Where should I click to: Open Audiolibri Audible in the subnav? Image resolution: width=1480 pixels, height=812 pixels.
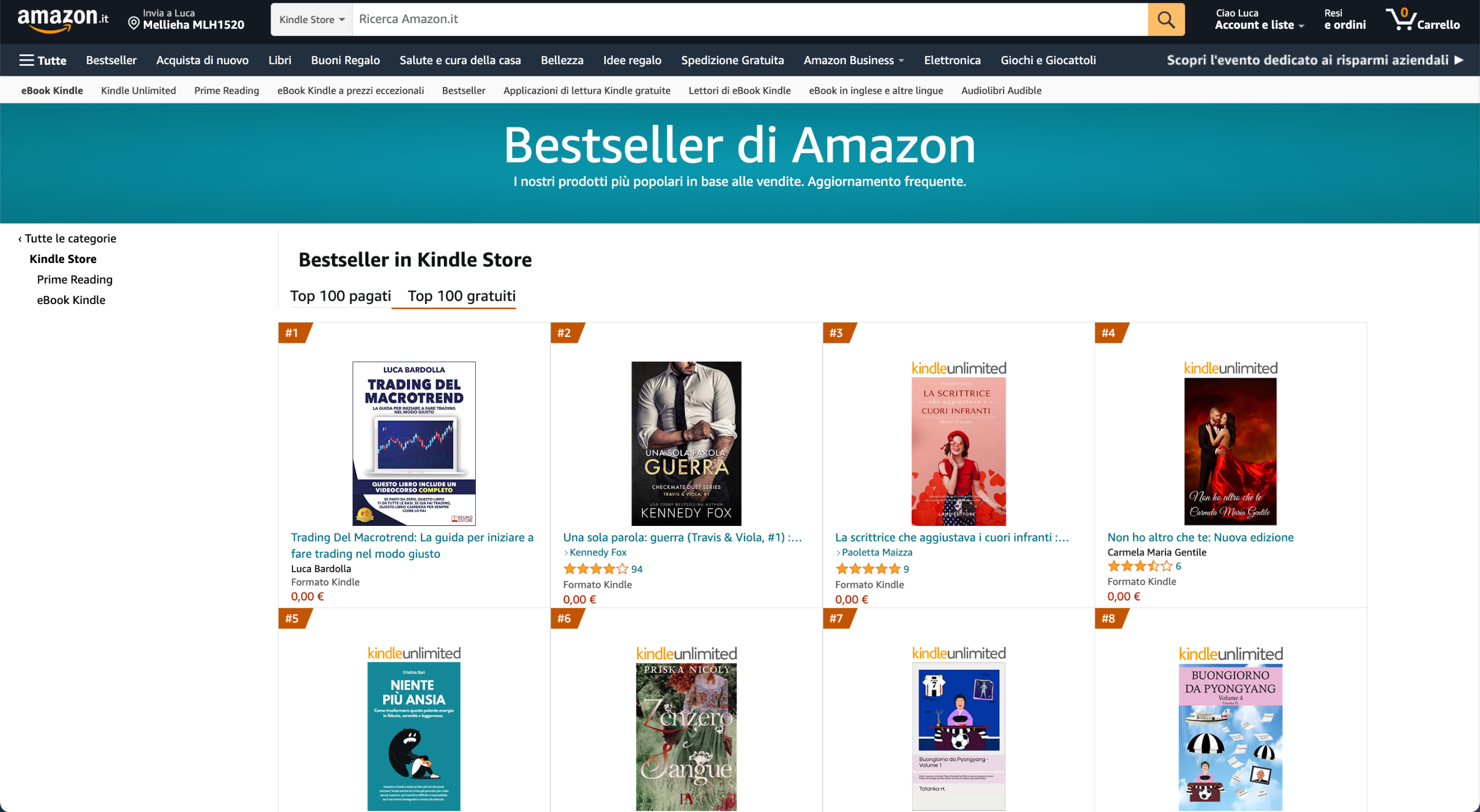pyautogui.click(x=1001, y=90)
